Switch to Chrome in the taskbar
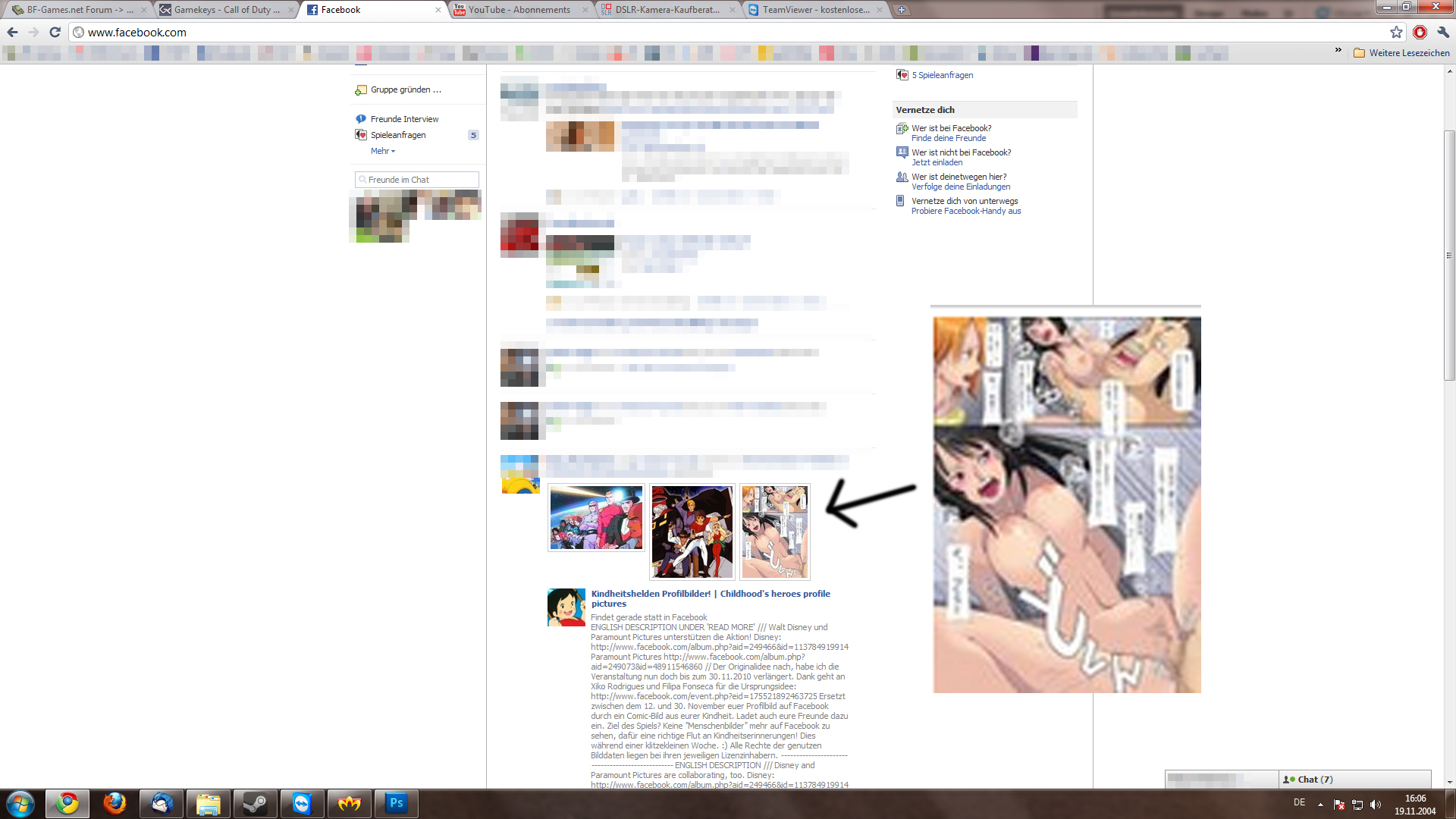Image resolution: width=1456 pixels, height=819 pixels. tap(67, 803)
